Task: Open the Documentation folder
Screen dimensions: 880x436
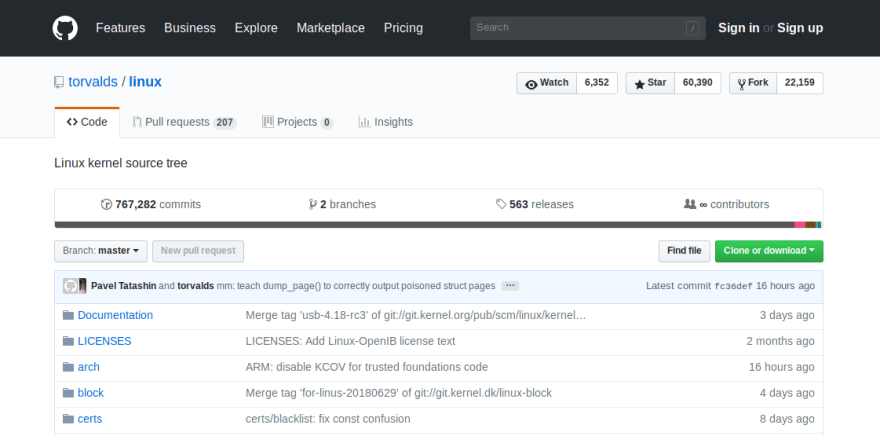Action: pyautogui.click(x=115, y=315)
